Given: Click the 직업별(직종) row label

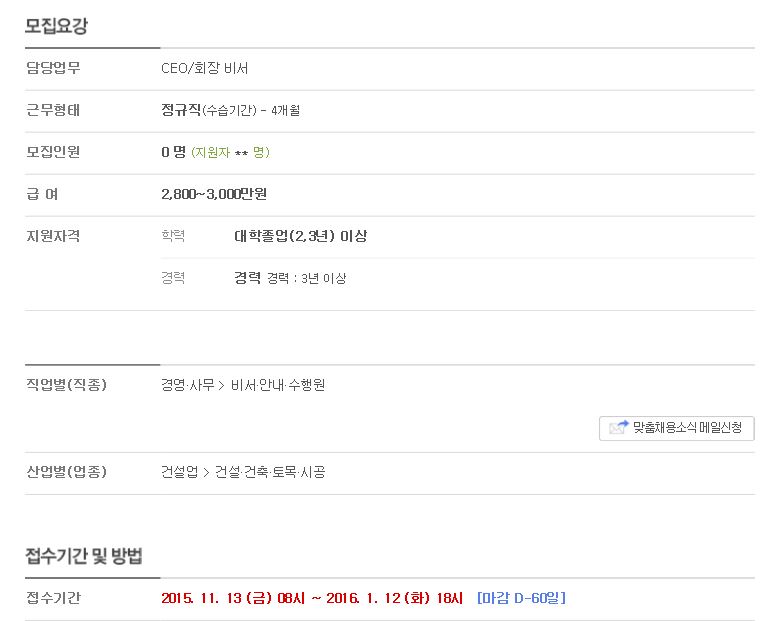Looking at the screenshot, I should point(66,385).
